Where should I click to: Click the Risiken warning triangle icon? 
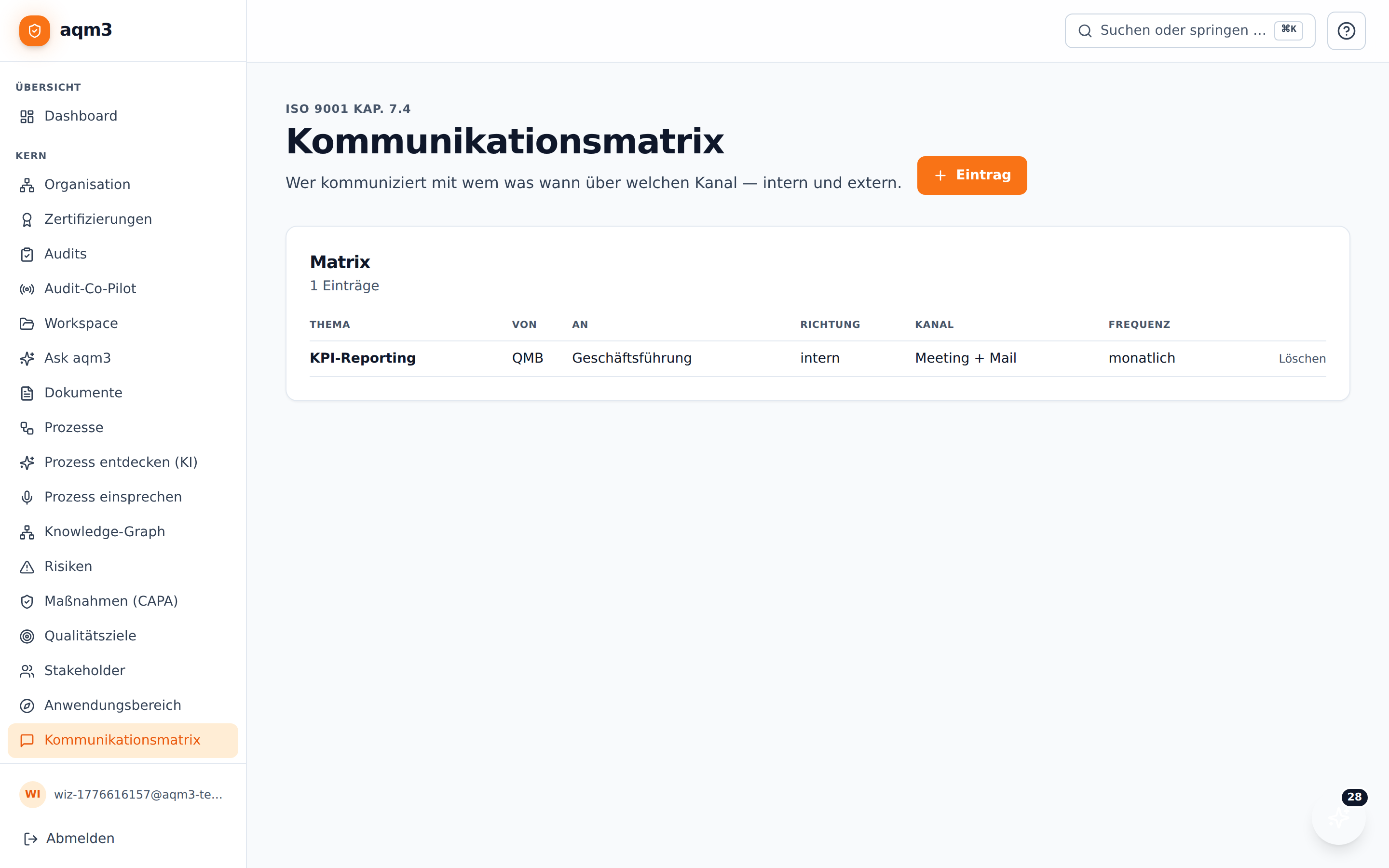(x=27, y=567)
